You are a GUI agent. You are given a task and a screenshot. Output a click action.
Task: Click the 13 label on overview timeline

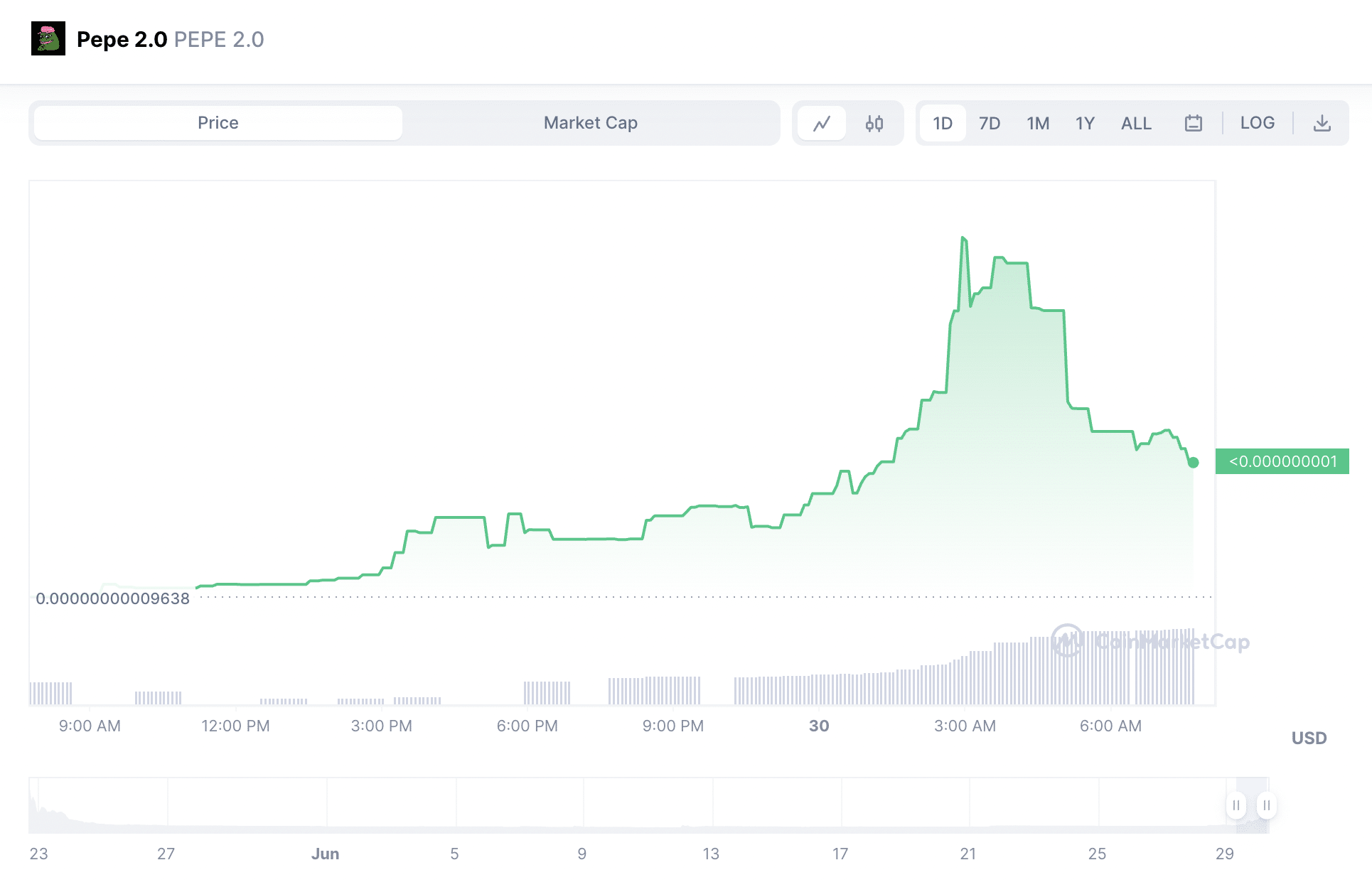tap(711, 854)
